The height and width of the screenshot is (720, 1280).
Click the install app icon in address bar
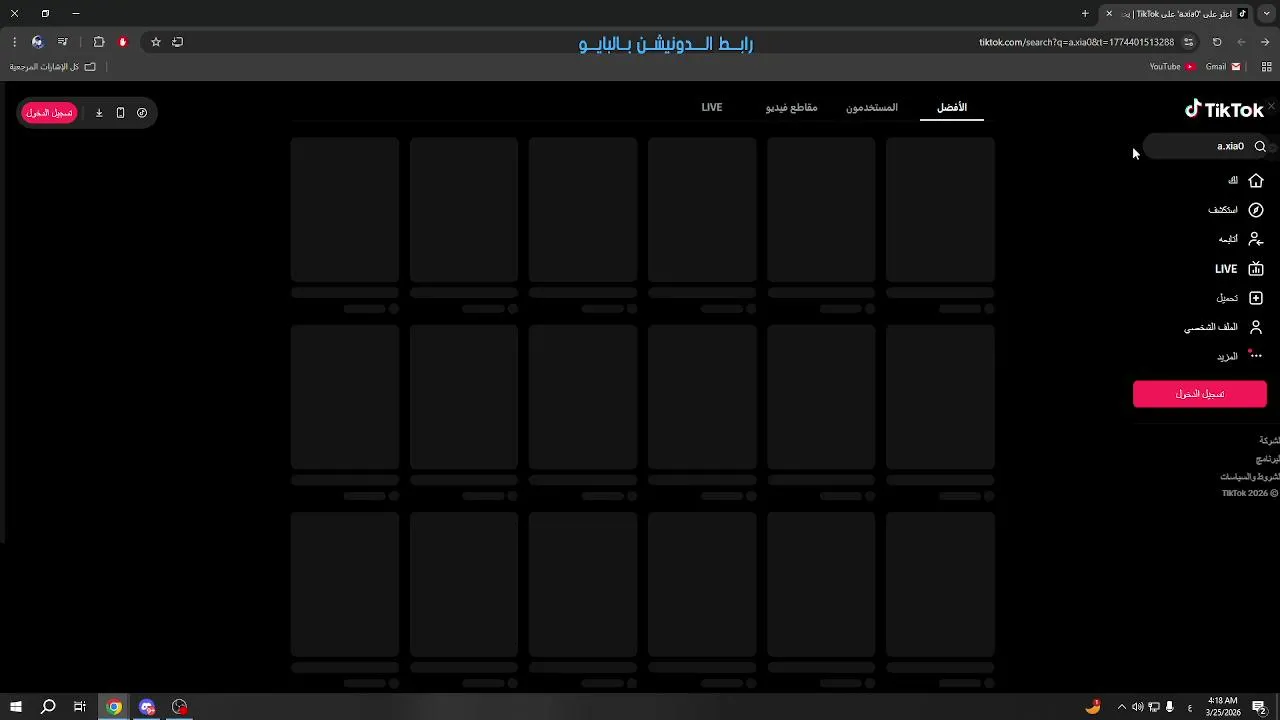pyautogui.click(x=178, y=42)
